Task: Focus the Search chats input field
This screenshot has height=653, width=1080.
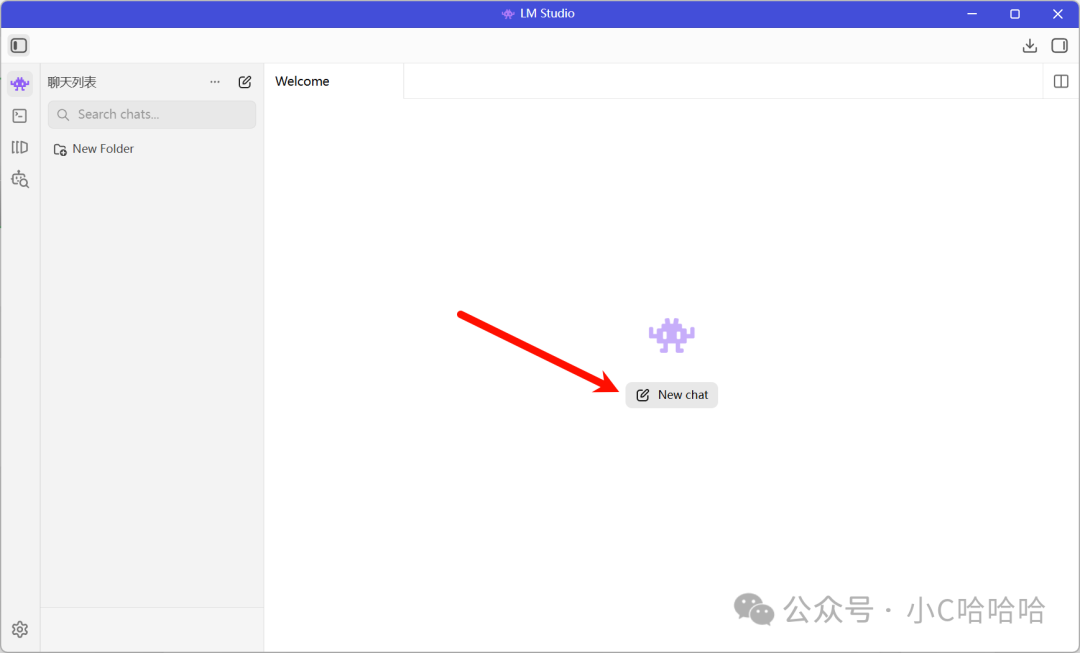Action: click(x=152, y=114)
